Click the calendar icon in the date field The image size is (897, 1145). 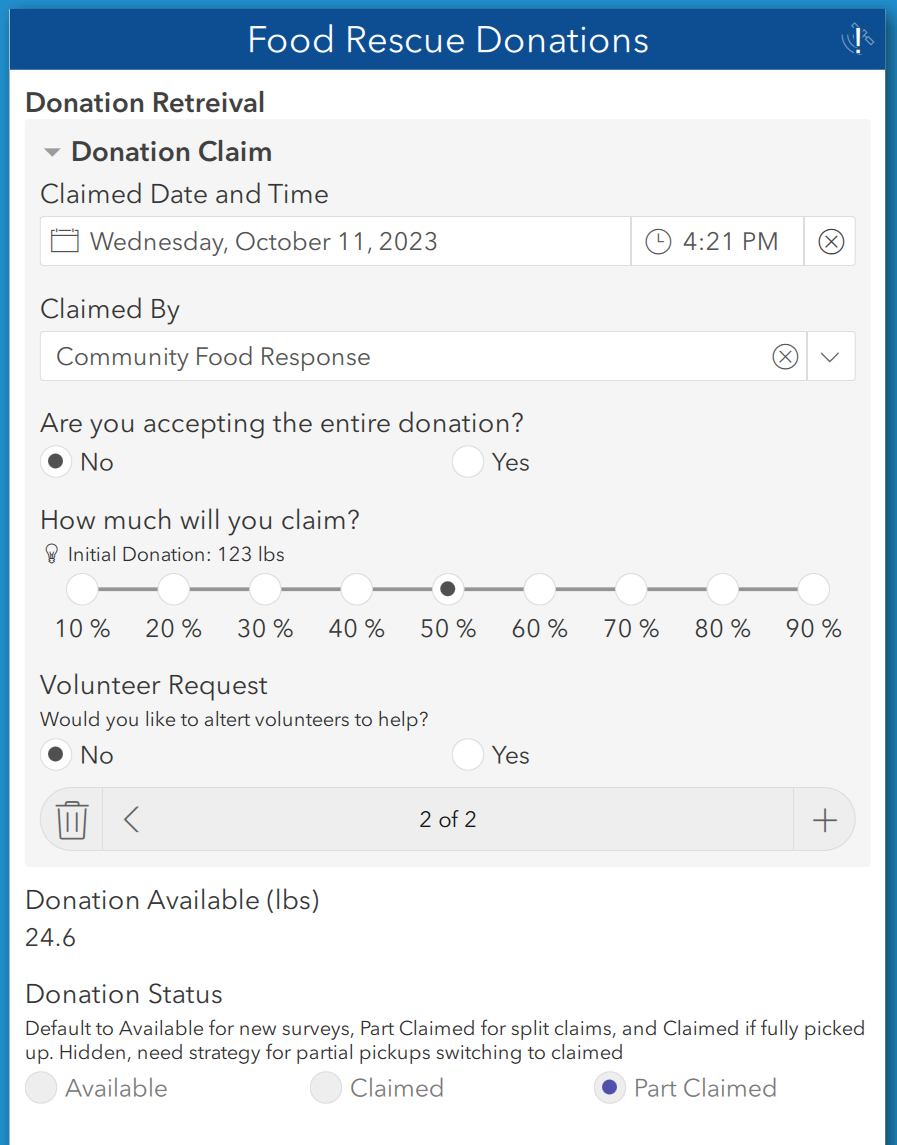pyautogui.click(x=63, y=241)
